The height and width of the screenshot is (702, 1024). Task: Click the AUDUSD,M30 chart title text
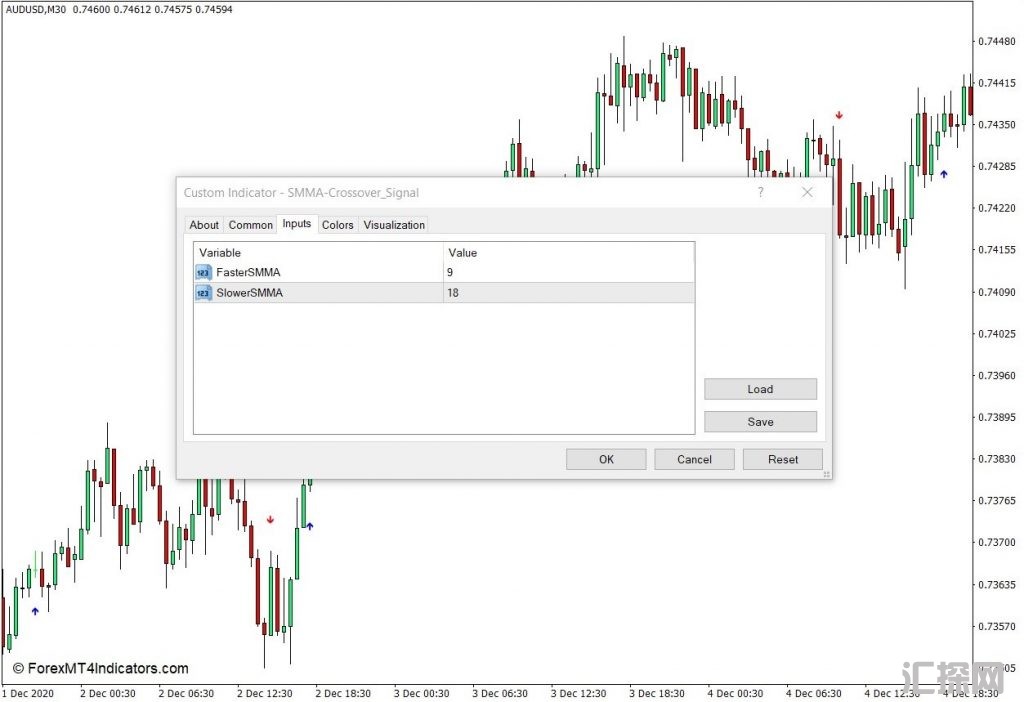tap(36, 9)
